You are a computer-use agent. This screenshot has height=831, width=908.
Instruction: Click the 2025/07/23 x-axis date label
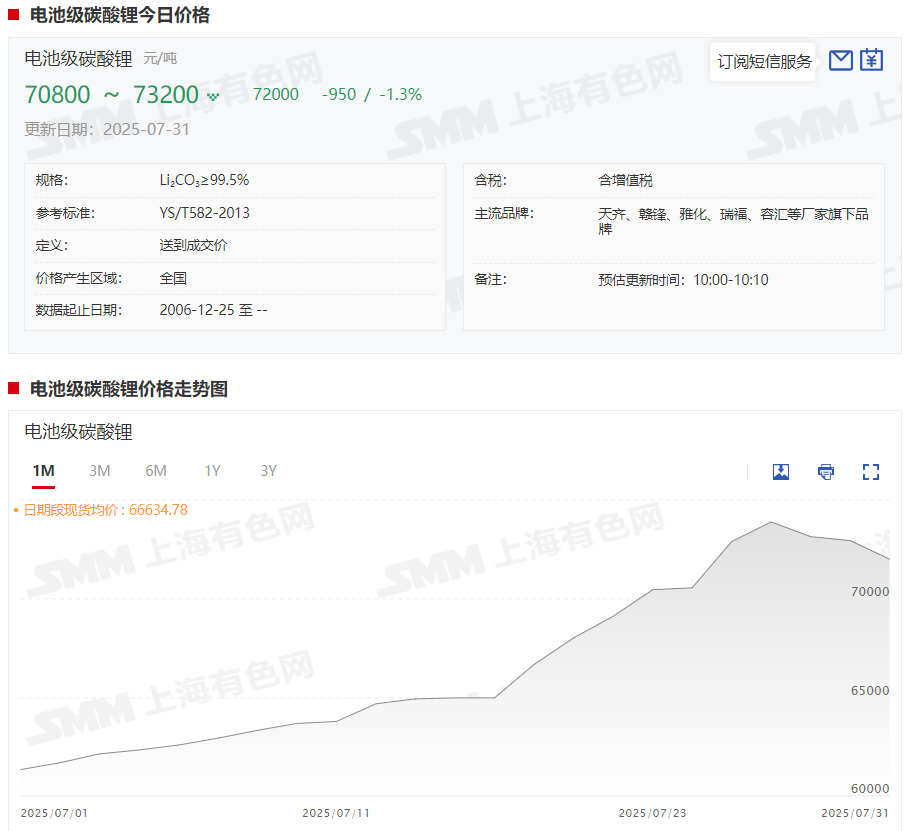click(652, 813)
